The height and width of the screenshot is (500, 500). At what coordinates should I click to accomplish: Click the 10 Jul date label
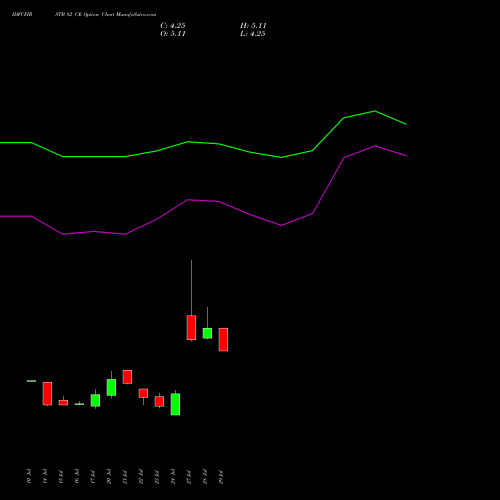tap(29, 477)
